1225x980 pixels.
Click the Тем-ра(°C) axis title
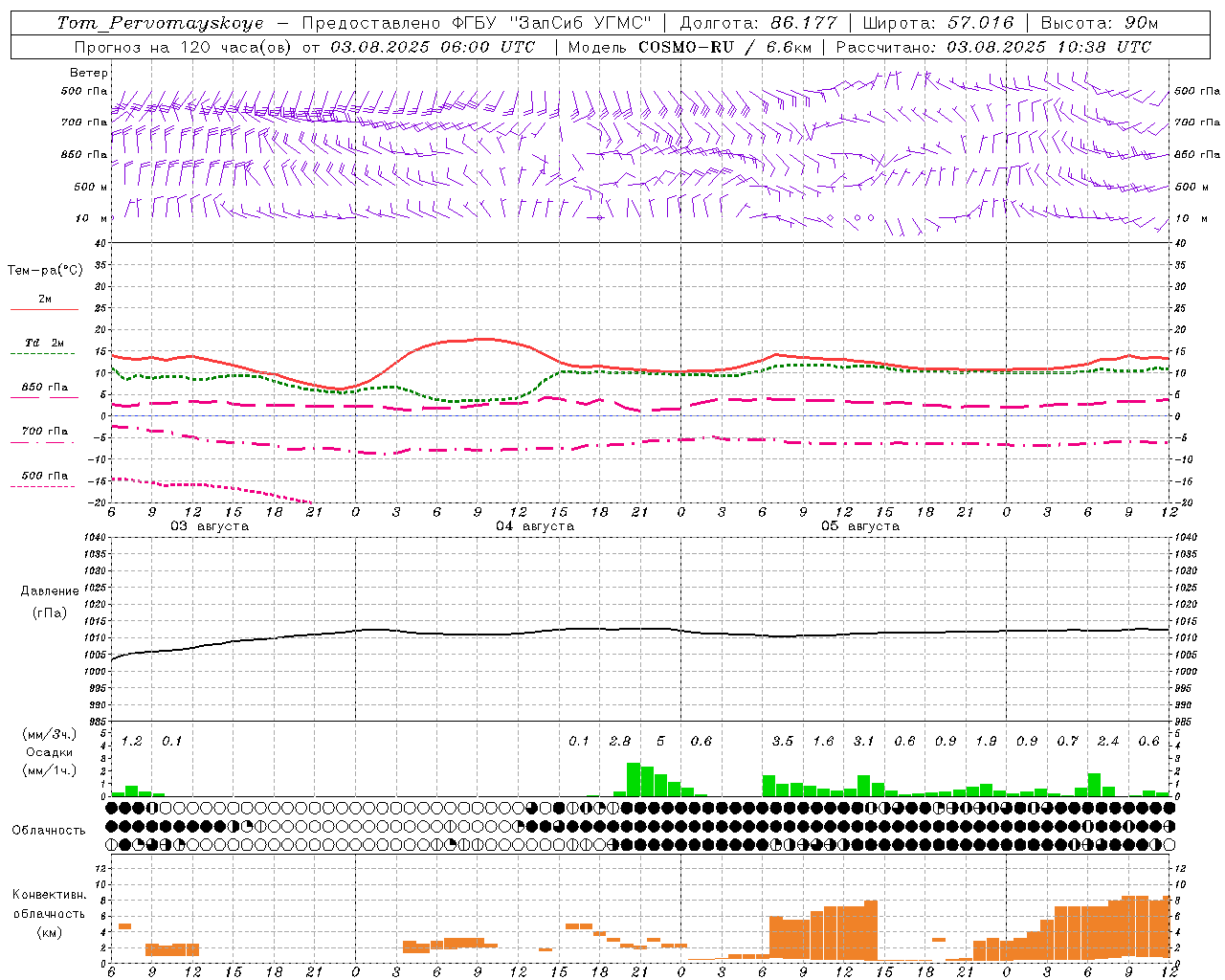click(x=45, y=271)
